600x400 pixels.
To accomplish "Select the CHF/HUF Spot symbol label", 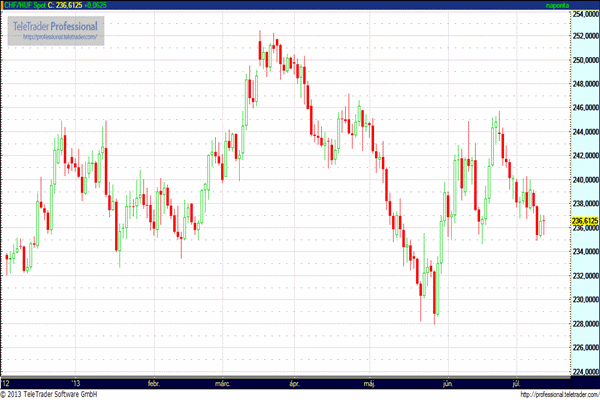I will (x=24, y=5).
